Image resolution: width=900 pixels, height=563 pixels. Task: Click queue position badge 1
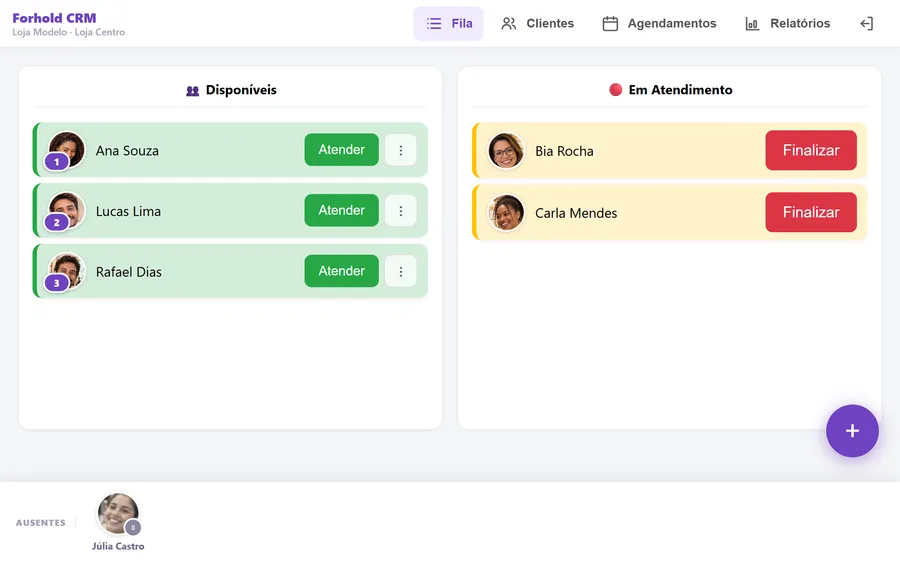tap(57, 162)
